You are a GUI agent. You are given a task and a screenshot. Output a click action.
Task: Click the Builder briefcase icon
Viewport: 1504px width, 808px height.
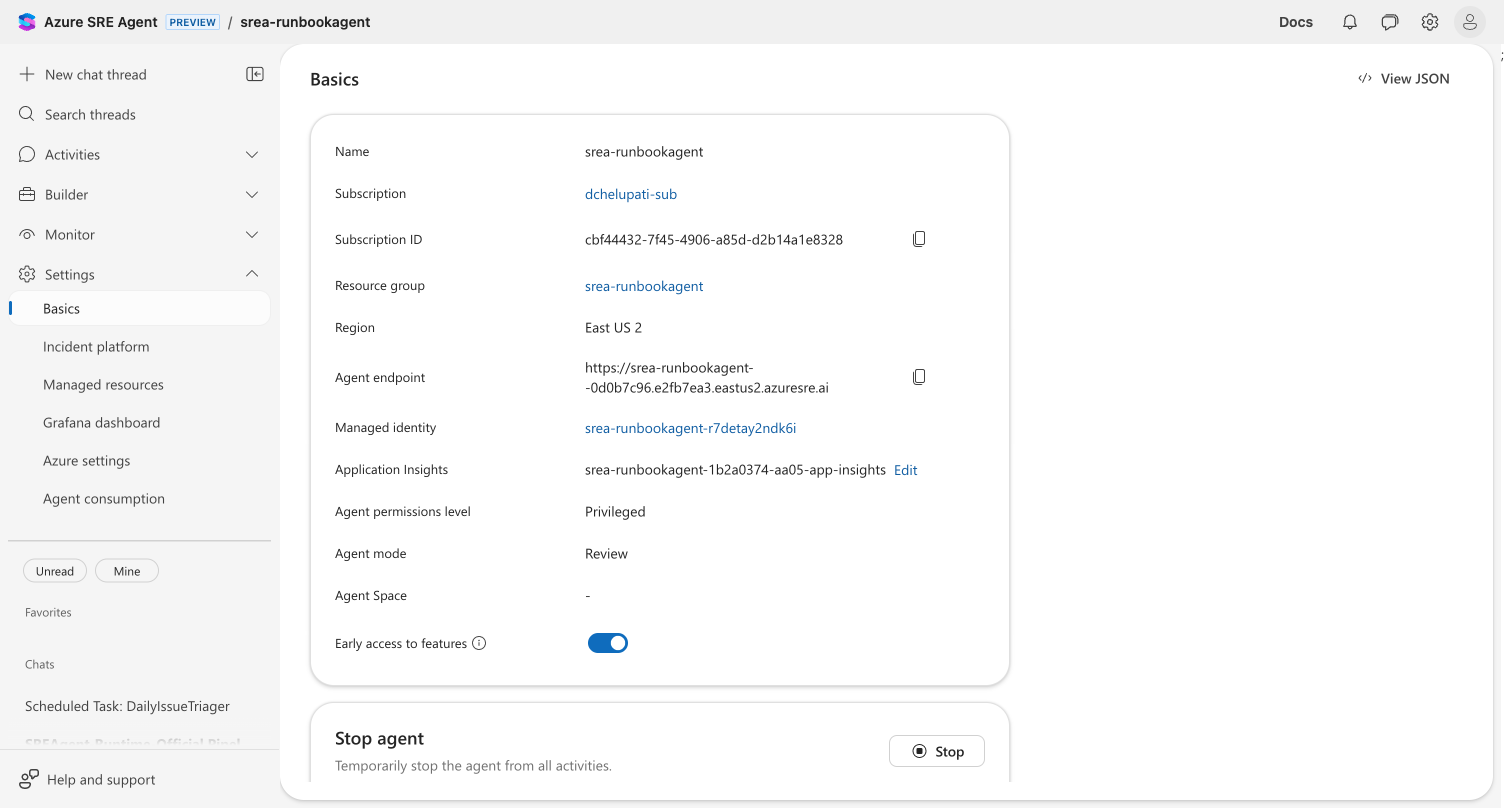point(27,194)
